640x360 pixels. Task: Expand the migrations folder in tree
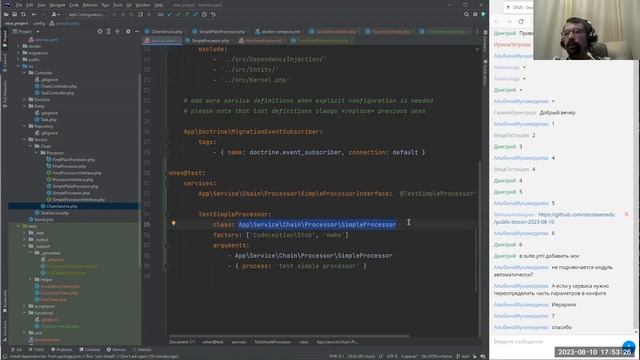coord(18,53)
